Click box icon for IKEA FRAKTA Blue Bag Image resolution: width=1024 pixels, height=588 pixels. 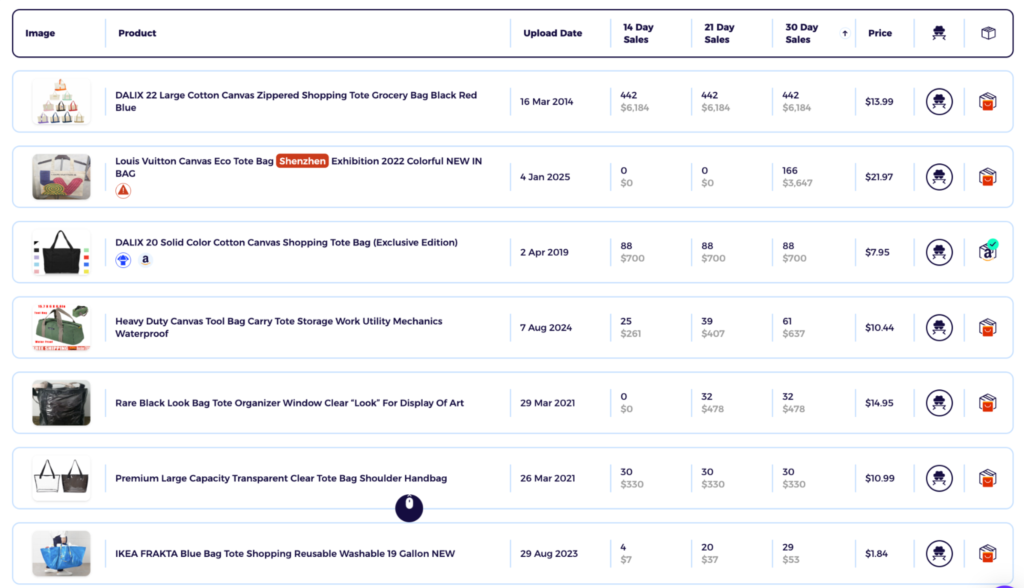click(x=987, y=554)
